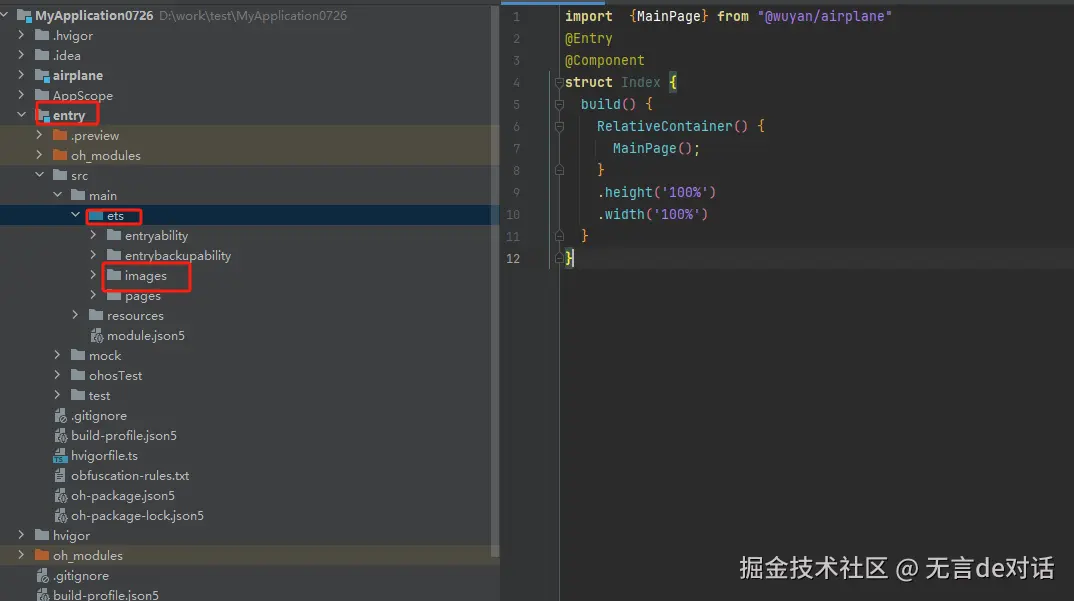
Task: Expand the .idea folder arrow
Action: point(21,54)
